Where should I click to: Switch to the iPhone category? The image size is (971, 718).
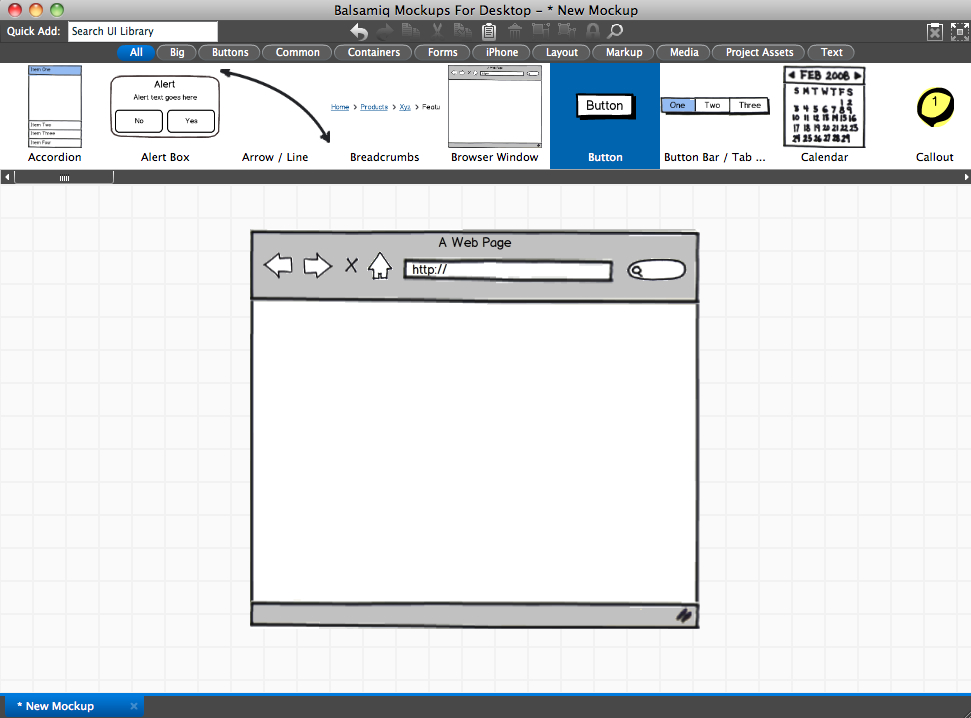[x=502, y=52]
